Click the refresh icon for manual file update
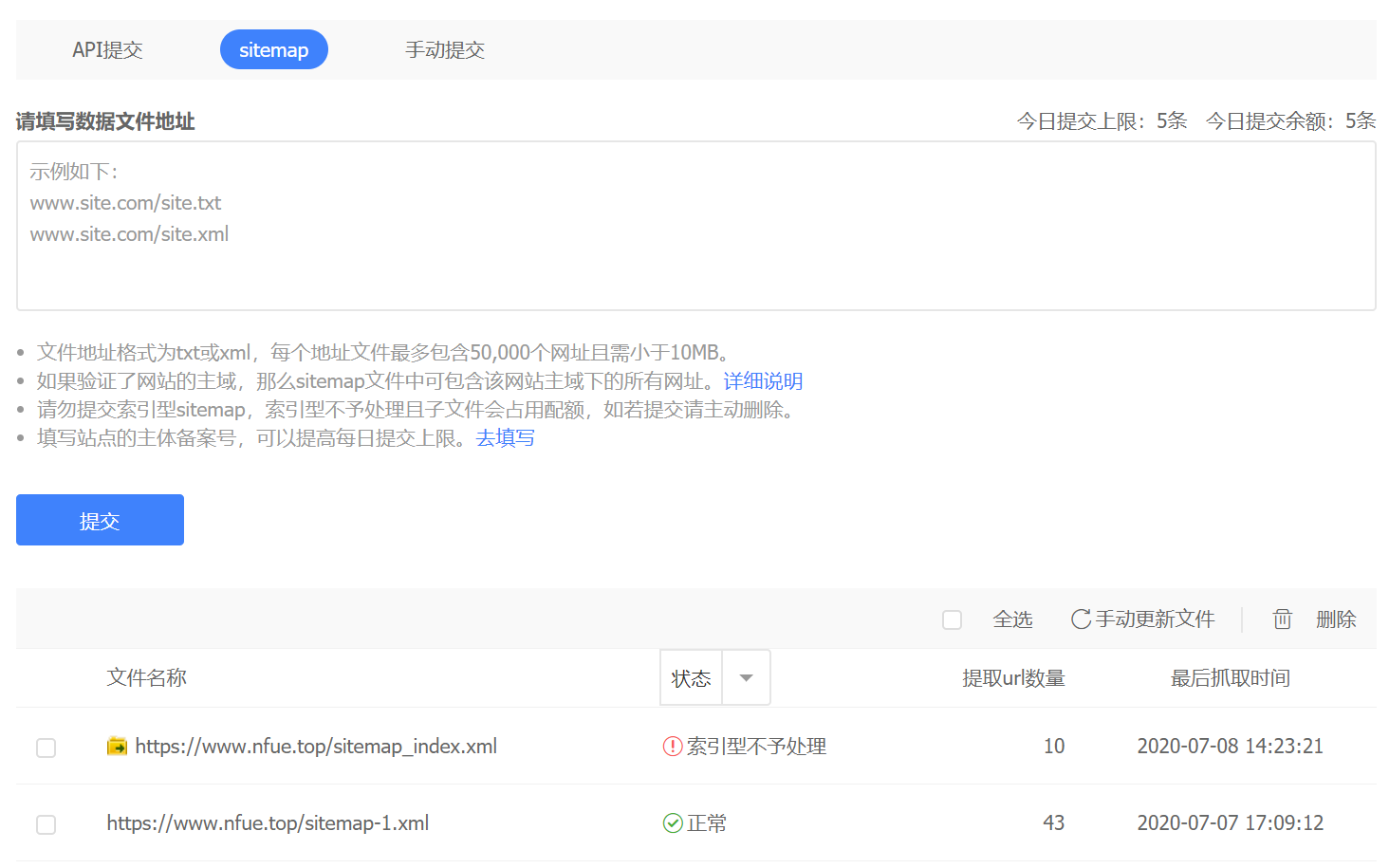Viewport: 1389px width, 868px height. point(1081,619)
